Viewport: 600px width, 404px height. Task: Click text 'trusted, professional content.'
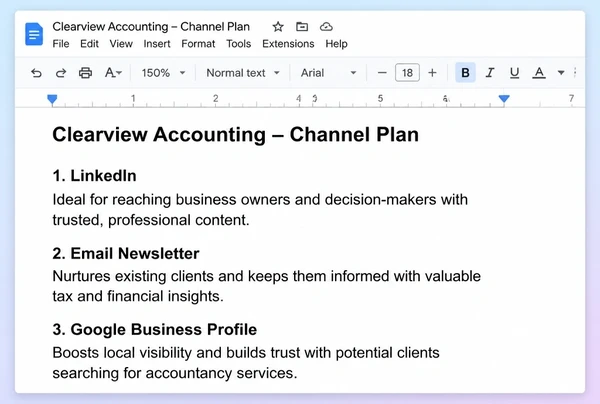coord(151,220)
